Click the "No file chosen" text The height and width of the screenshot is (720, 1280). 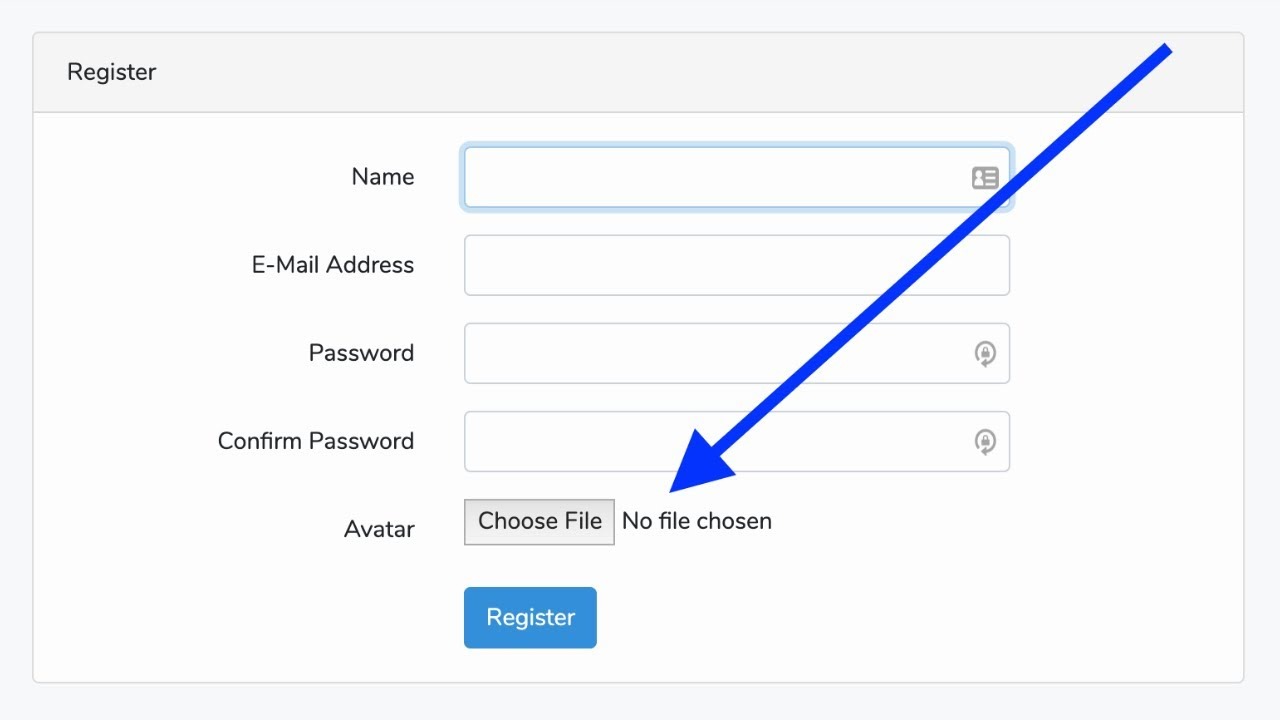tap(697, 522)
